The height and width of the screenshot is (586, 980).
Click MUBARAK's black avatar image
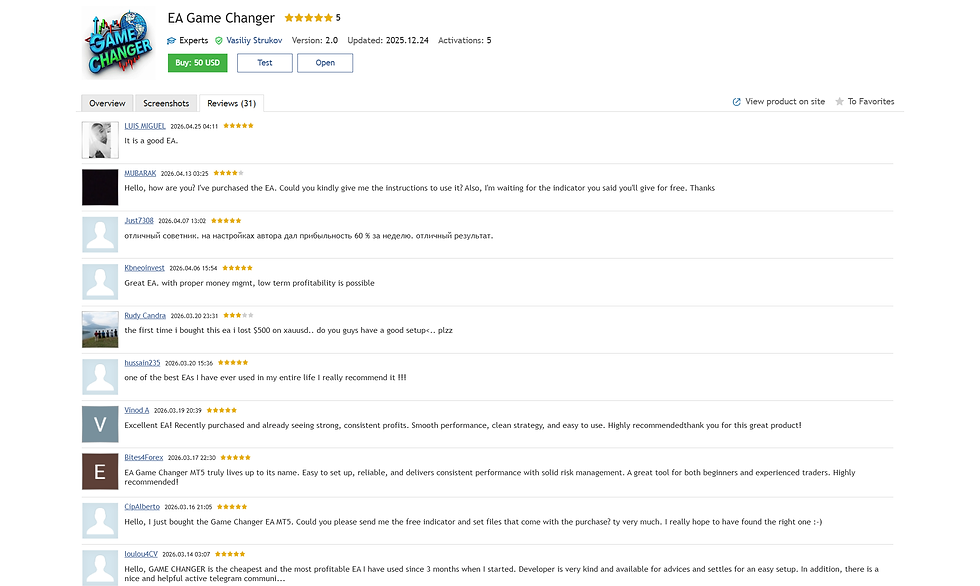coord(100,187)
